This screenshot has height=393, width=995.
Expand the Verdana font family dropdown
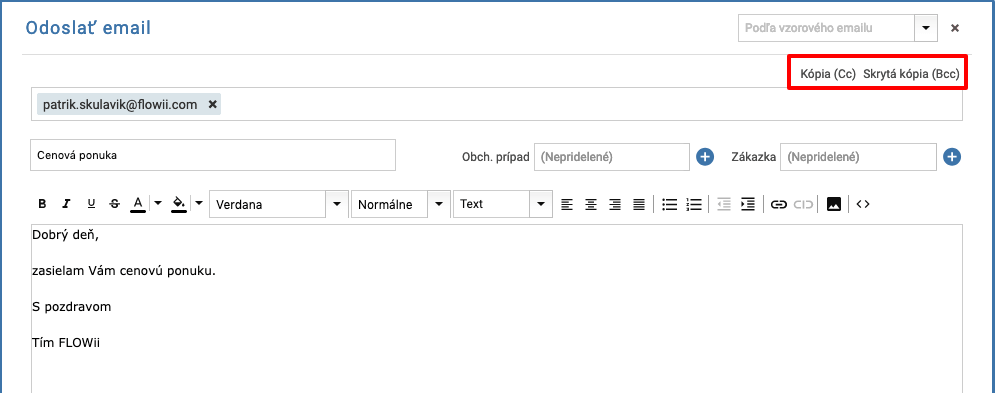pos(337,204)
